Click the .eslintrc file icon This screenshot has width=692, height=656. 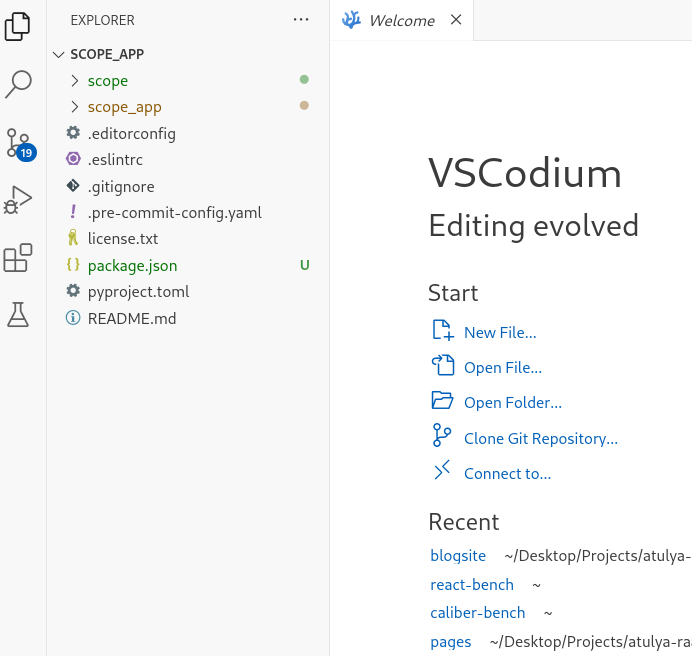73,158
